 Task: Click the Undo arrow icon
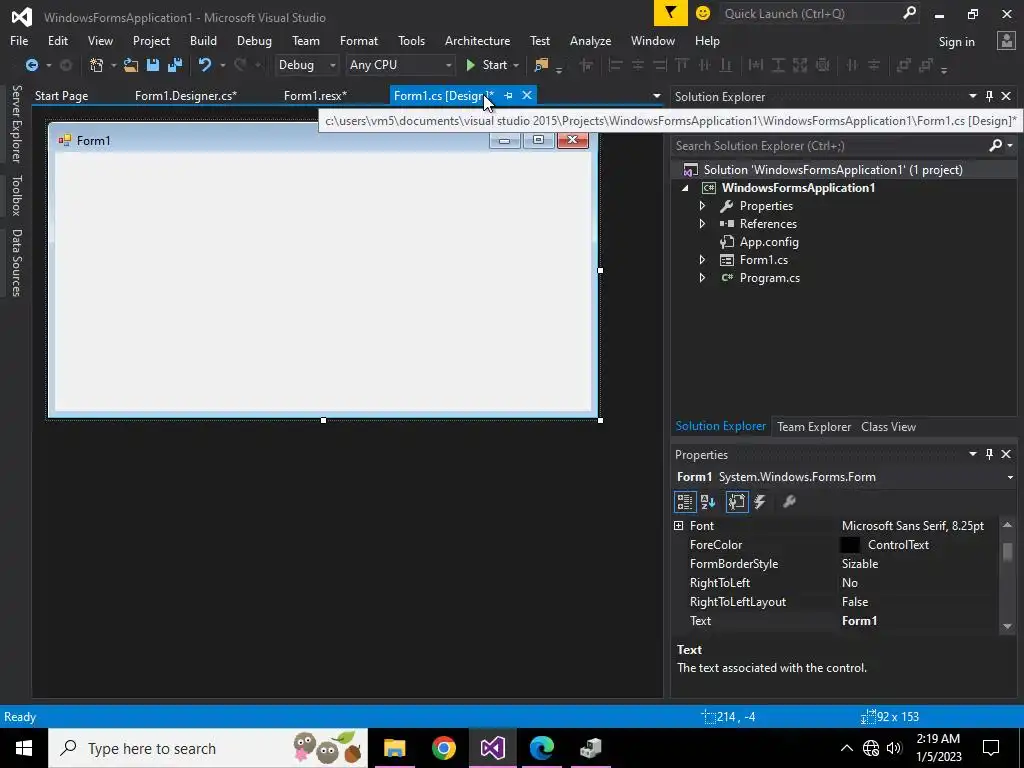coord(204,65)
